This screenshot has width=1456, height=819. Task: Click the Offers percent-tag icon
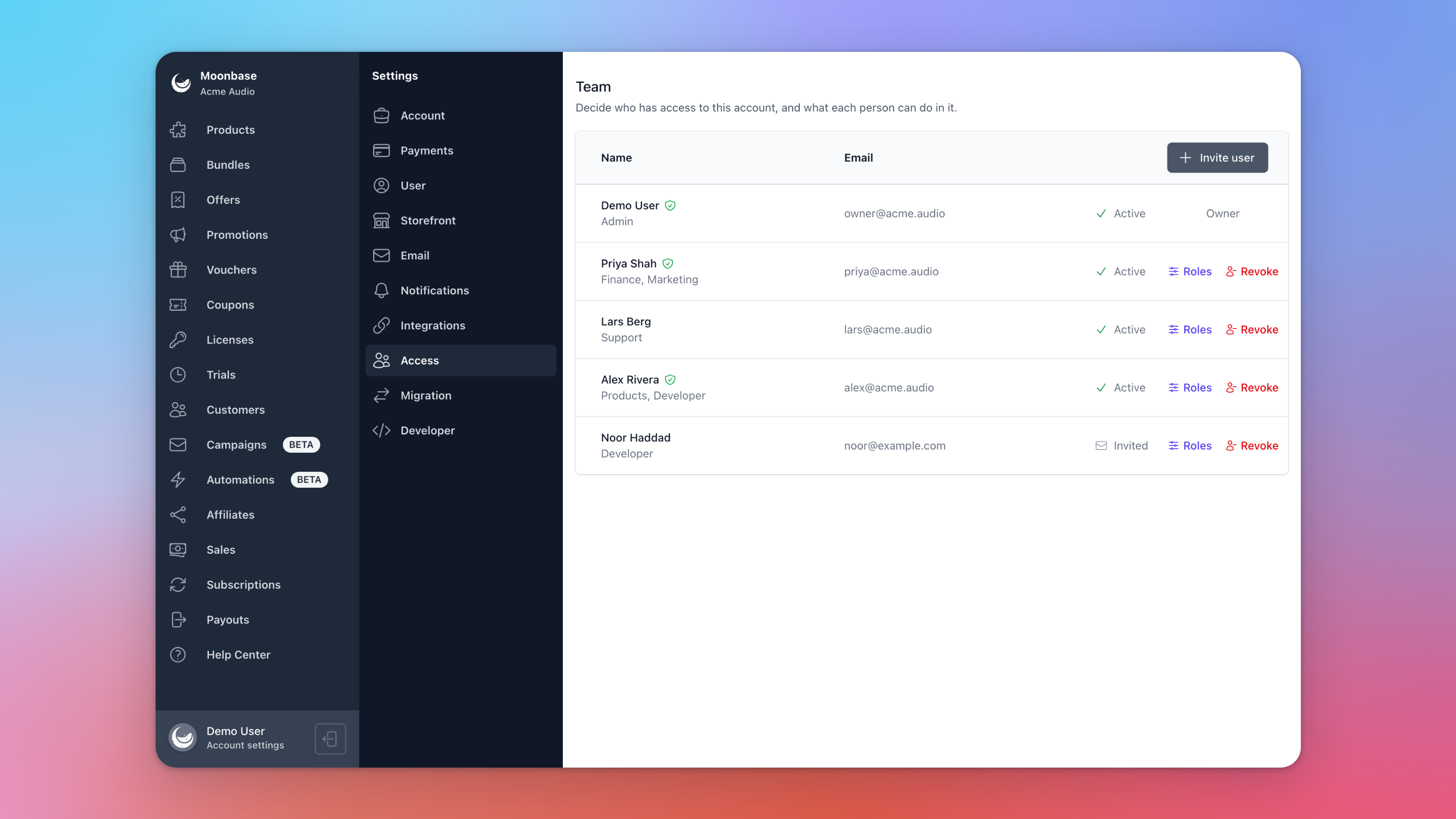[178, 200]
